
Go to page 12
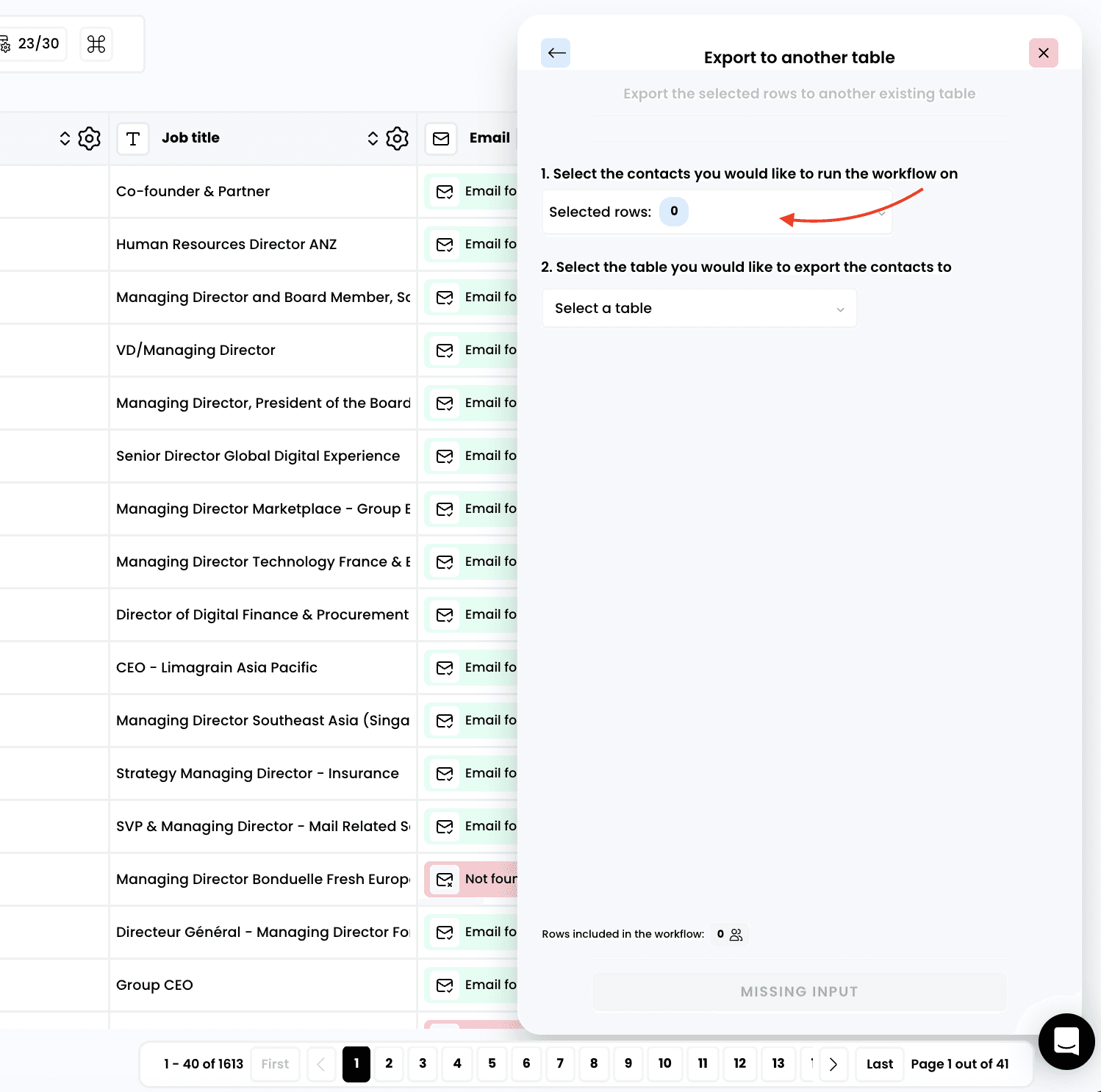[x=739, y=1064]
